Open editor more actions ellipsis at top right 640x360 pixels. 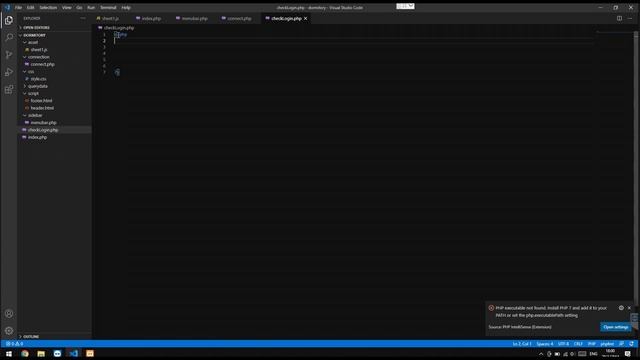[x=630, y=18]
